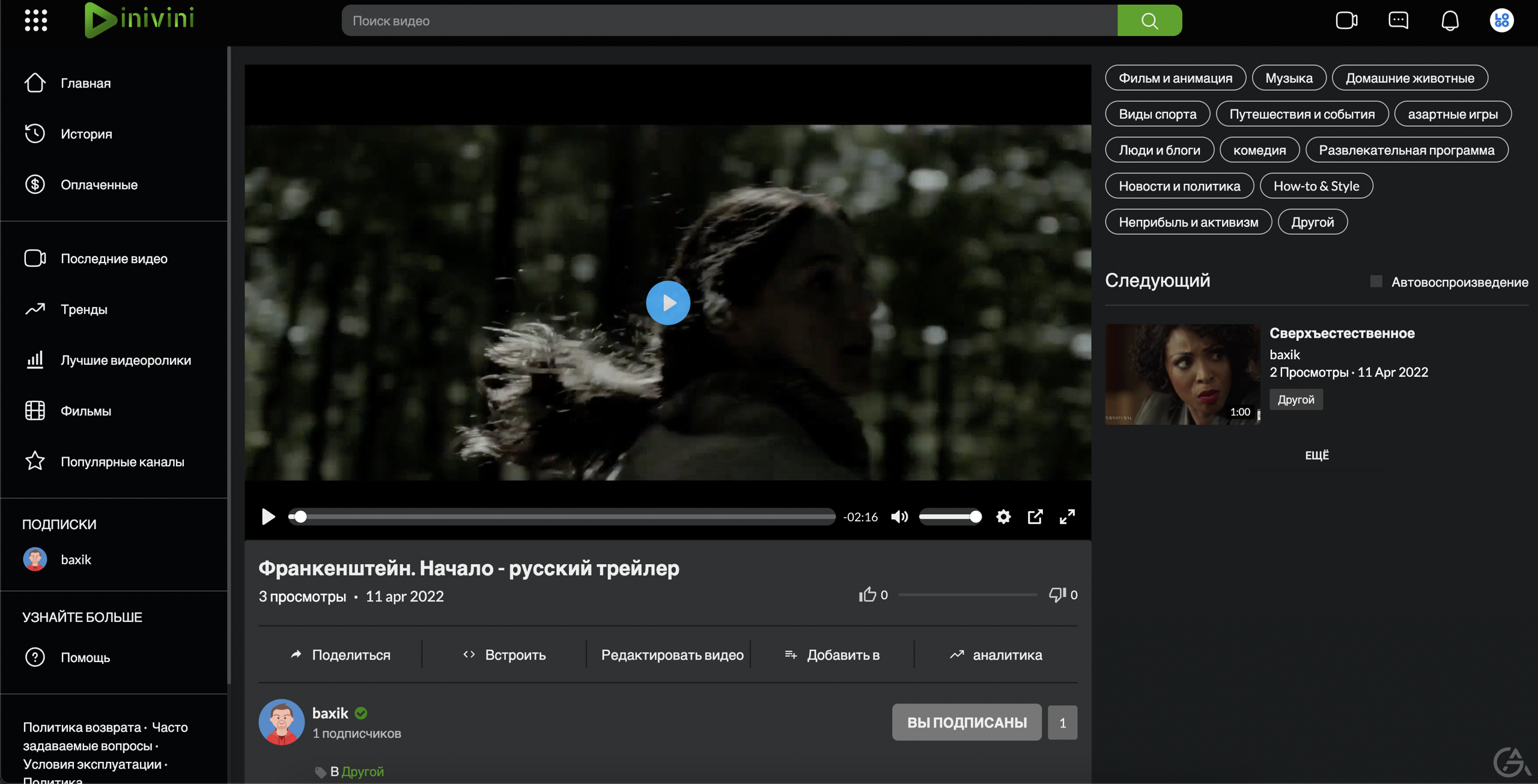Select Развлекательная программа category
Viewport: 1538px width, 784px height.
[x=1406, y=150]
